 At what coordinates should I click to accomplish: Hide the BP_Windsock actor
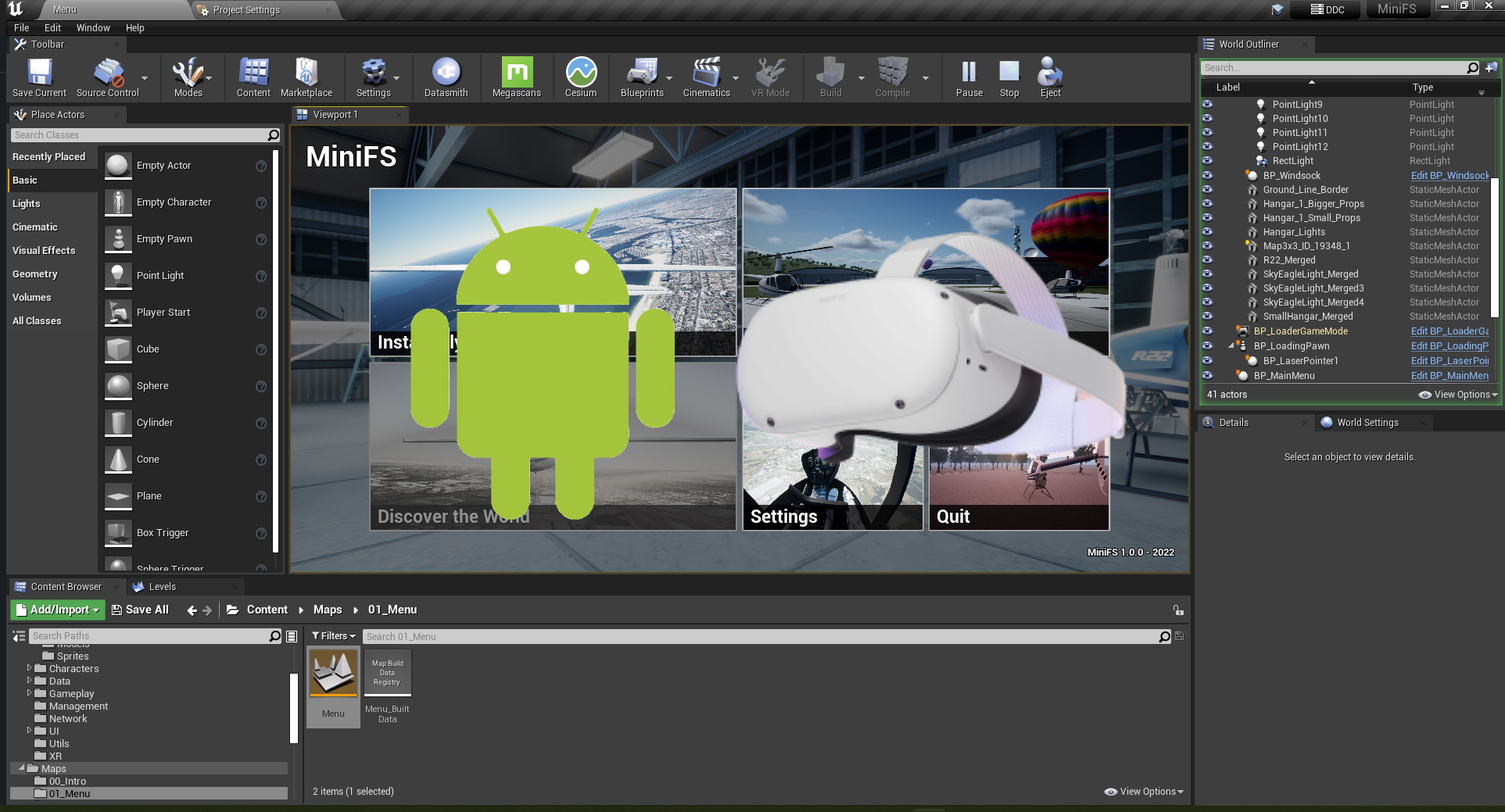click(1207, 175)
